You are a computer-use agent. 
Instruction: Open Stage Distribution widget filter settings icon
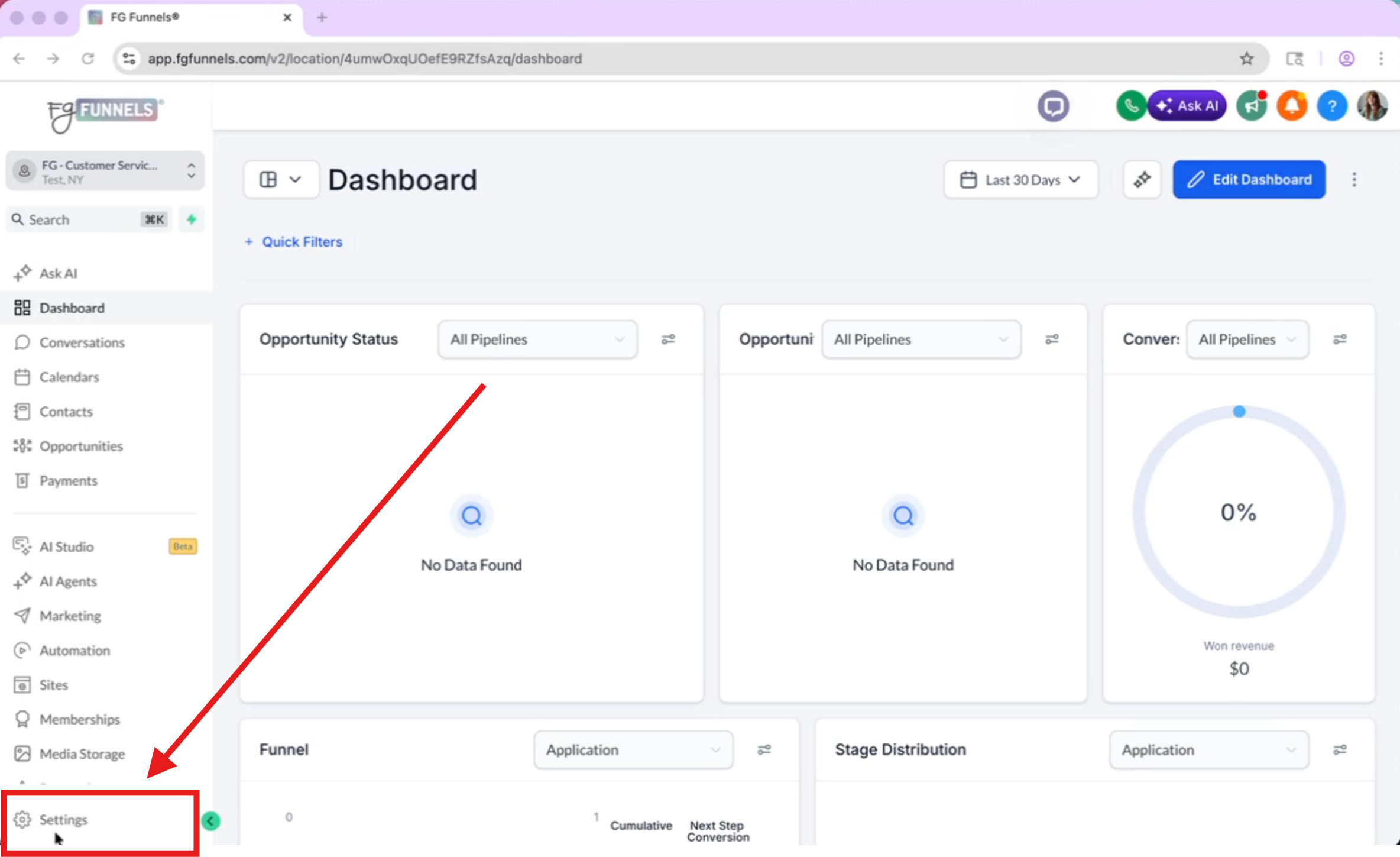(x=1340, y=750)
